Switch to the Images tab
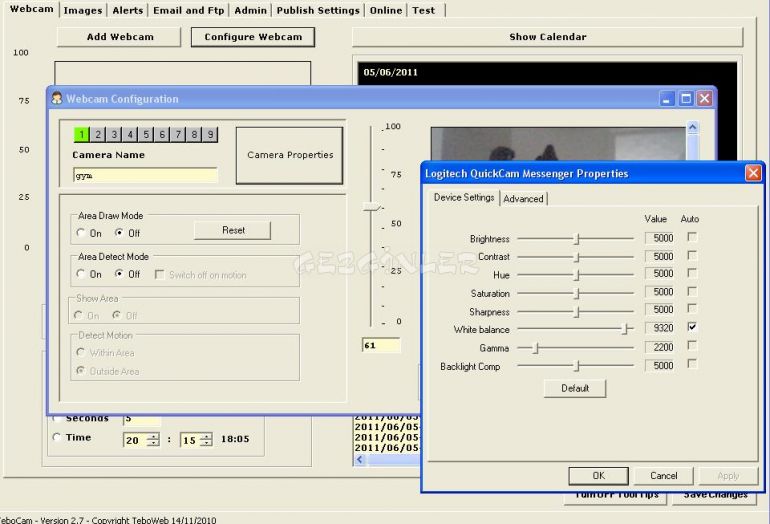The width and height of the screenshot is (770, 524). pos(83,10)
